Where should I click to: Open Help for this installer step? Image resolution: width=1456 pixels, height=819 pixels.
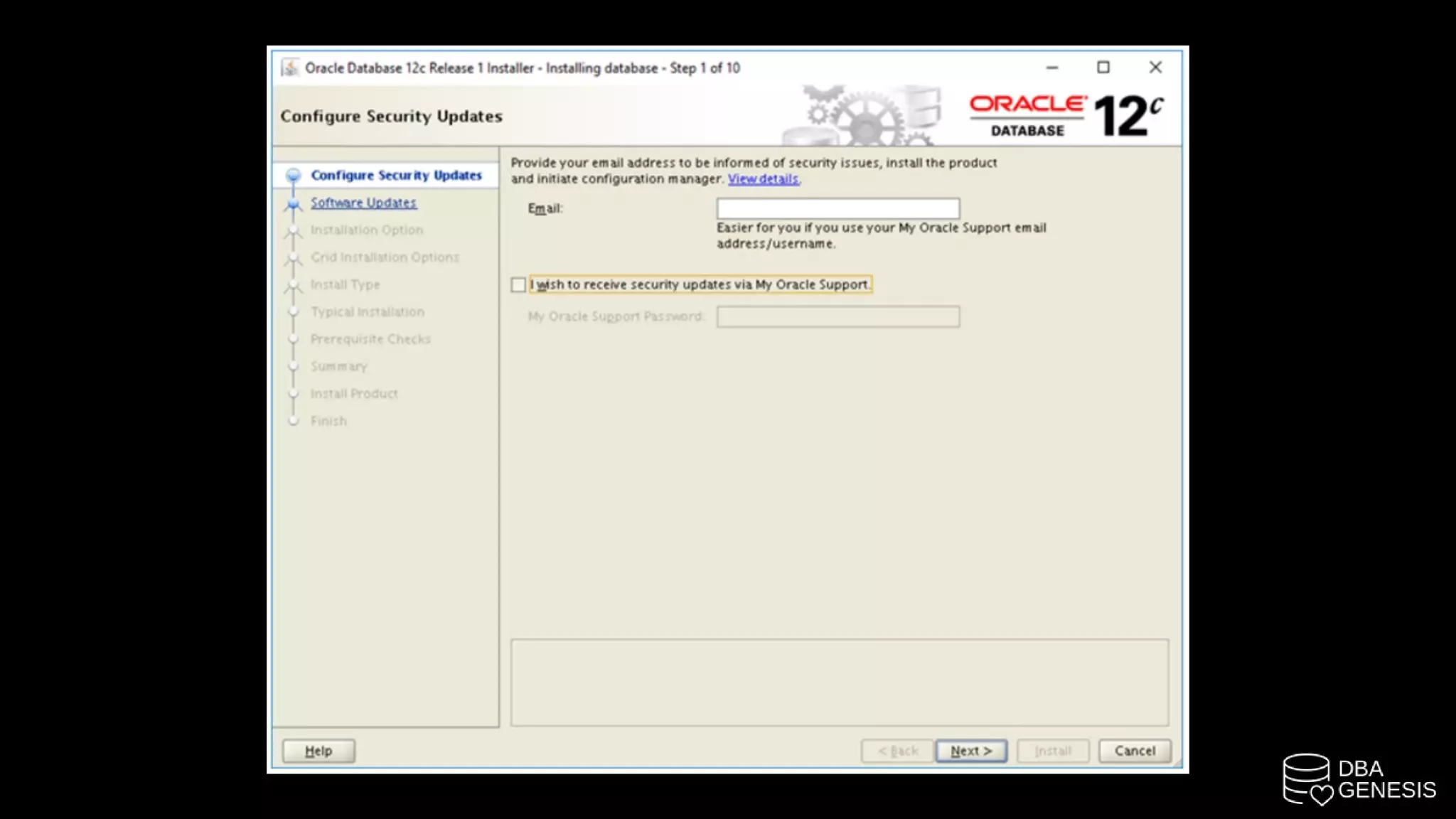coord(318,751)
